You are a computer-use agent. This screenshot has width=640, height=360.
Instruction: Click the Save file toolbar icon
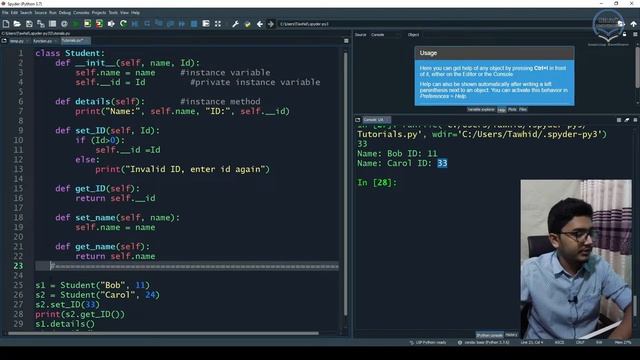point(29,24)
